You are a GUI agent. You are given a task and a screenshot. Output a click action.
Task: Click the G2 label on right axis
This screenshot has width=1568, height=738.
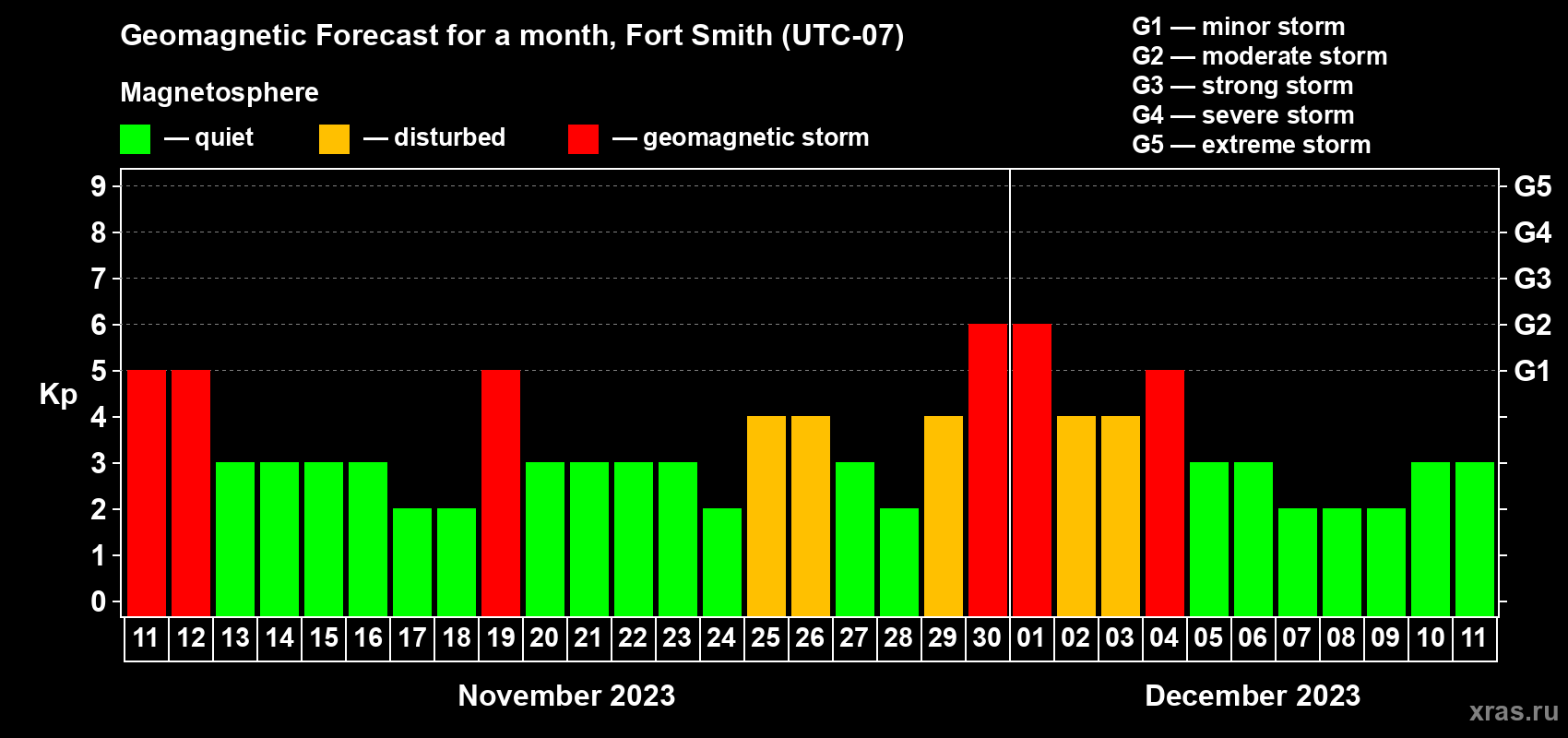[x=1533, y=325]
